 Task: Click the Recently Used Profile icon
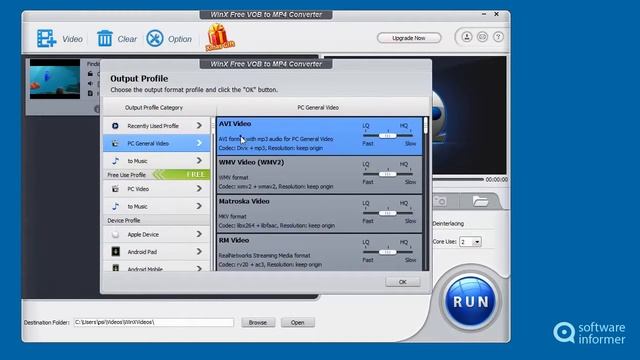[115, 126]
